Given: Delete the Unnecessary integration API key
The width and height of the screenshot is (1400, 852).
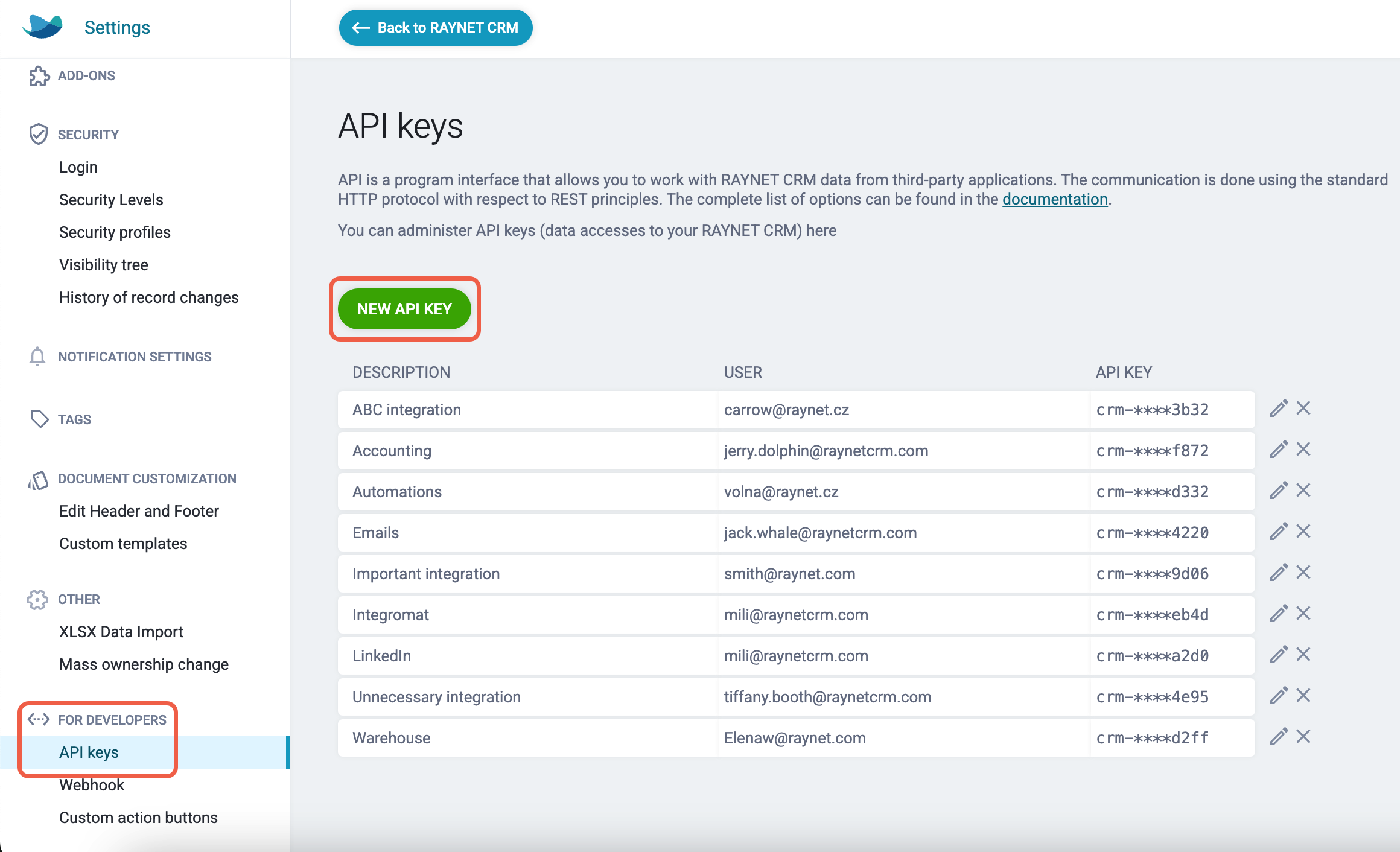Looking at the screenshot, I should 1303,696.
